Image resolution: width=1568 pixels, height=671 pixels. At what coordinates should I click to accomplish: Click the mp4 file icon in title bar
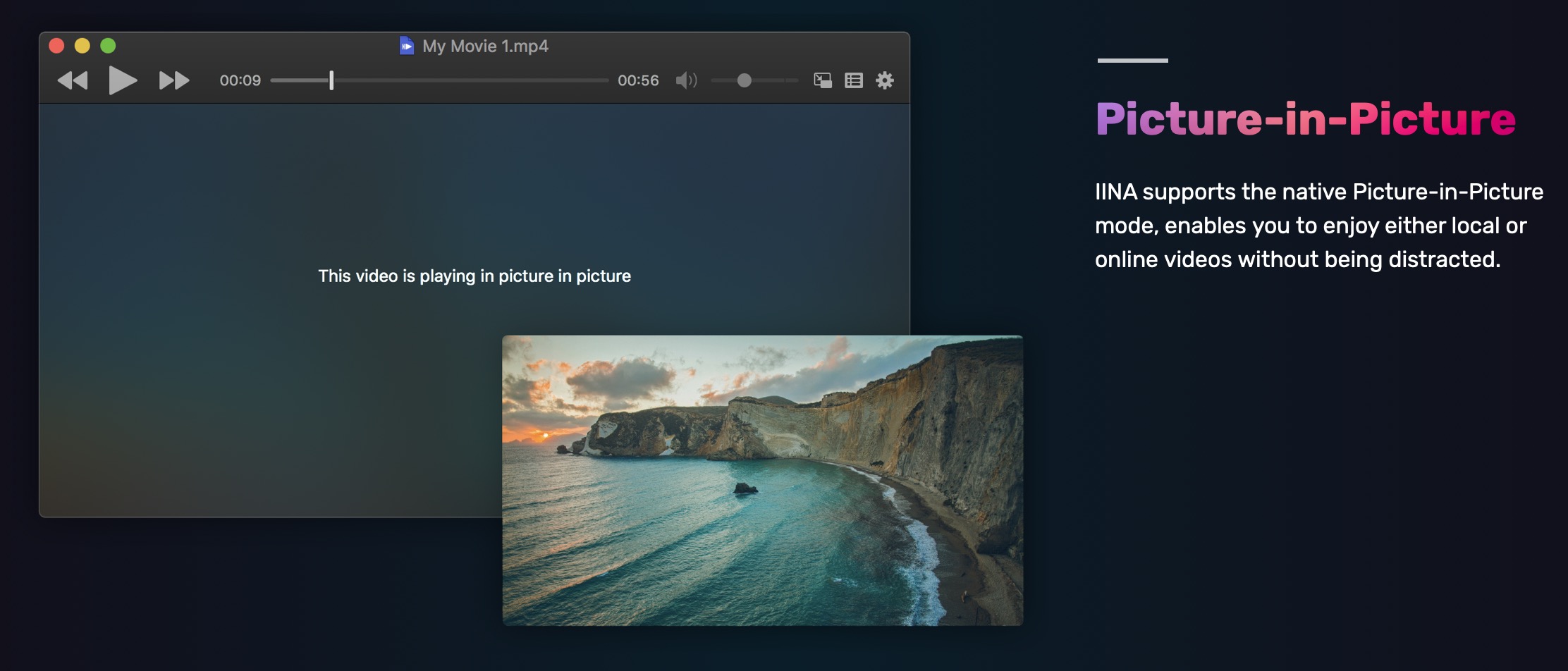click(x=407, y=46)
